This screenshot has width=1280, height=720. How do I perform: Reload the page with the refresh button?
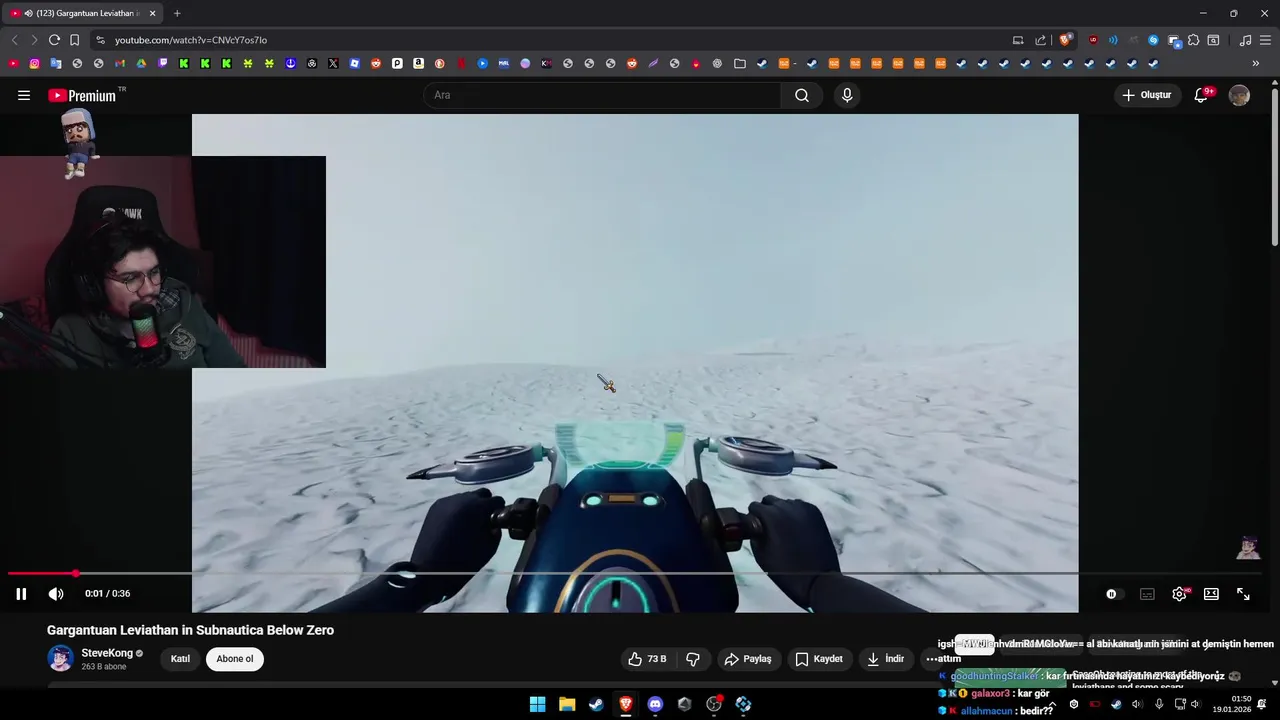[x=54, y=40]
